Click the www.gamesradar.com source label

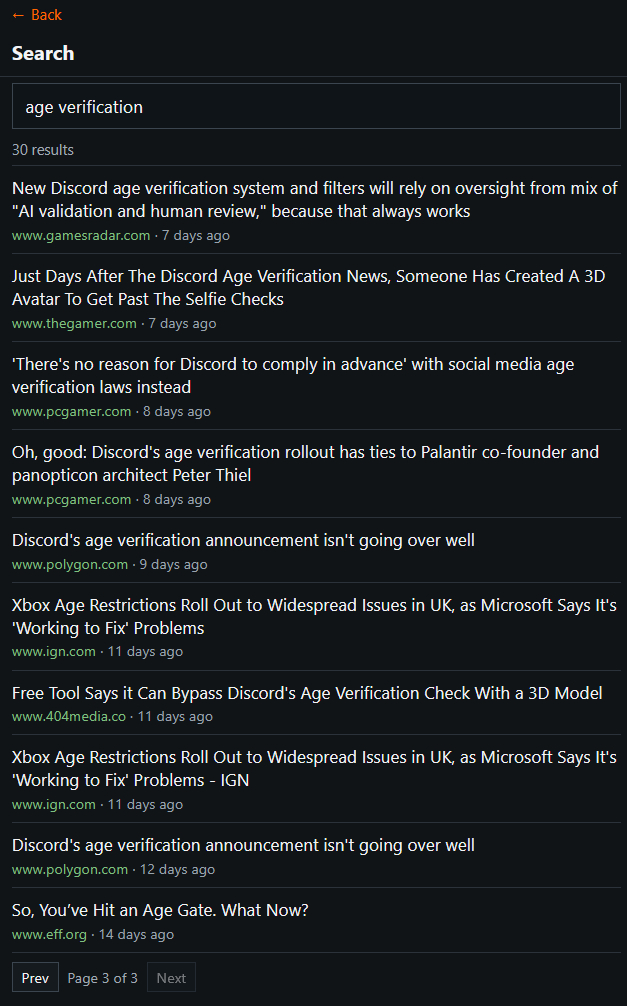click(81, 236)
